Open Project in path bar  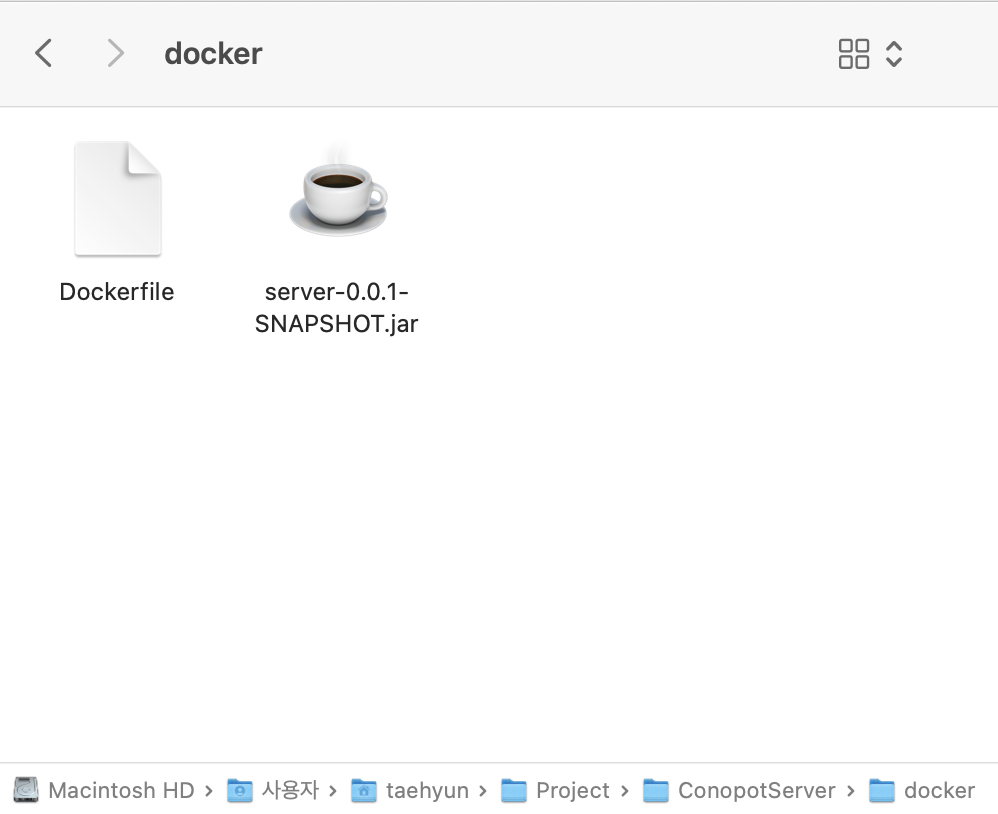[573, 790]
